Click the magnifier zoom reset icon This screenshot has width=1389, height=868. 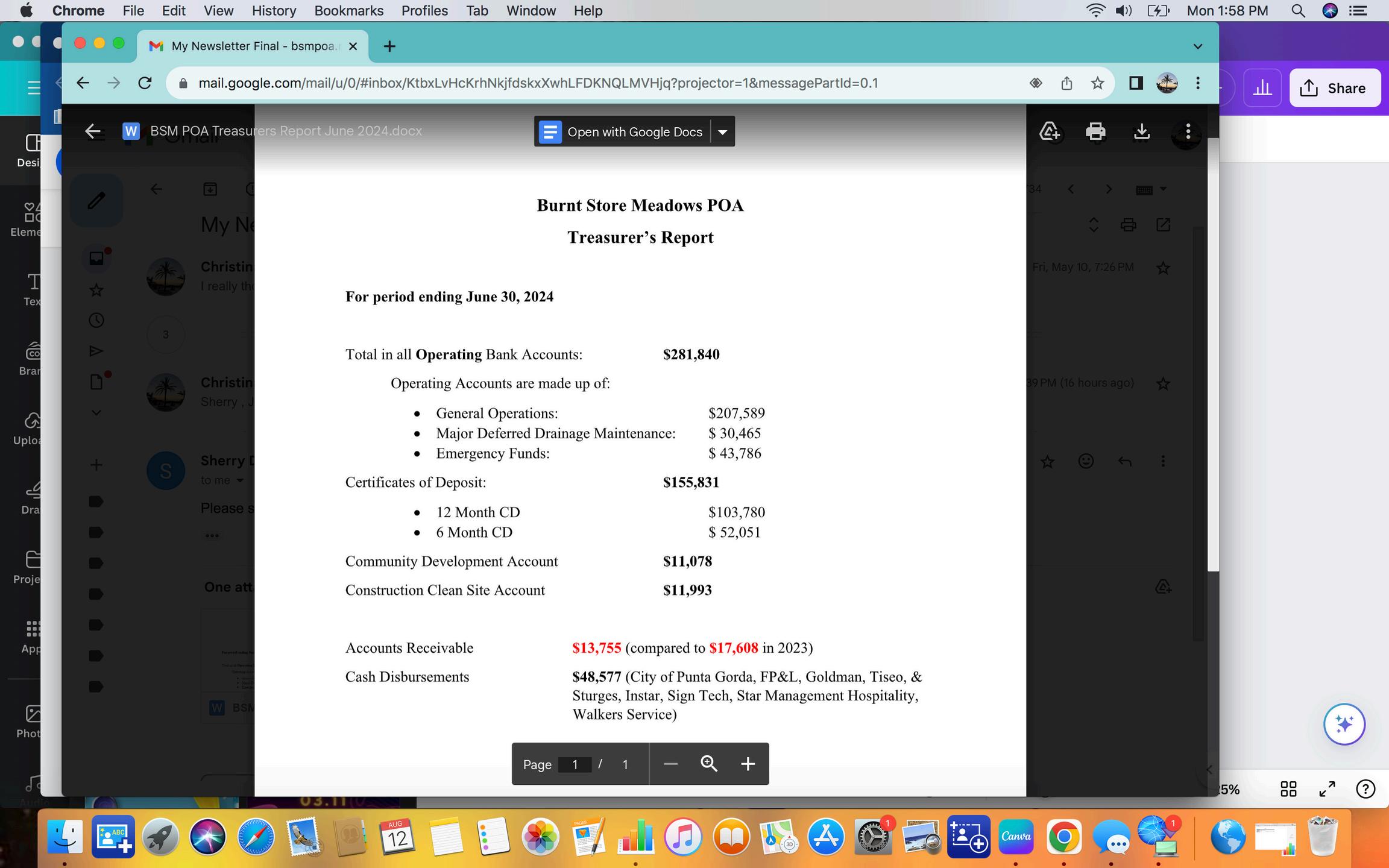pos(709,764)
